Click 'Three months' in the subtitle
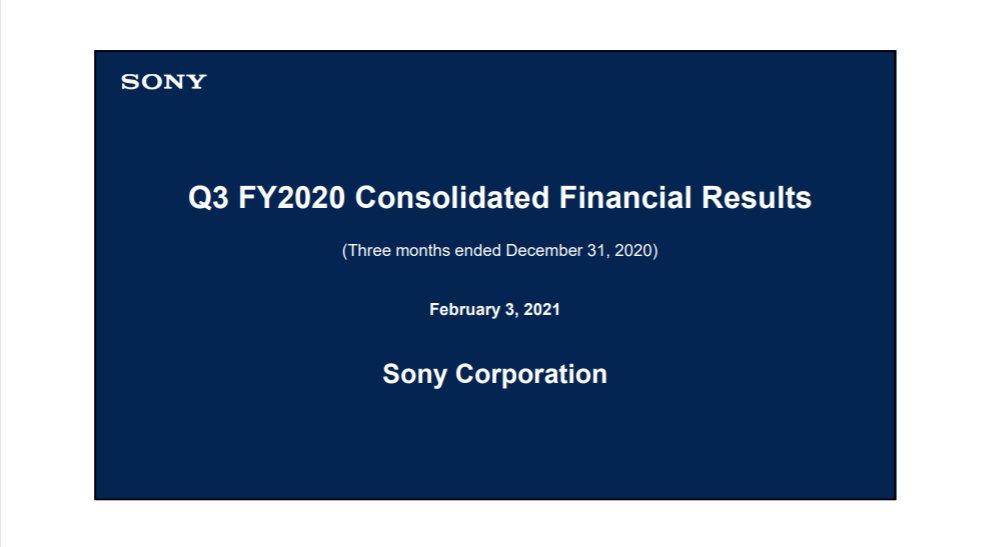Image resolution: width=990 pixels, height=547 pixels. tap(399, 251)
